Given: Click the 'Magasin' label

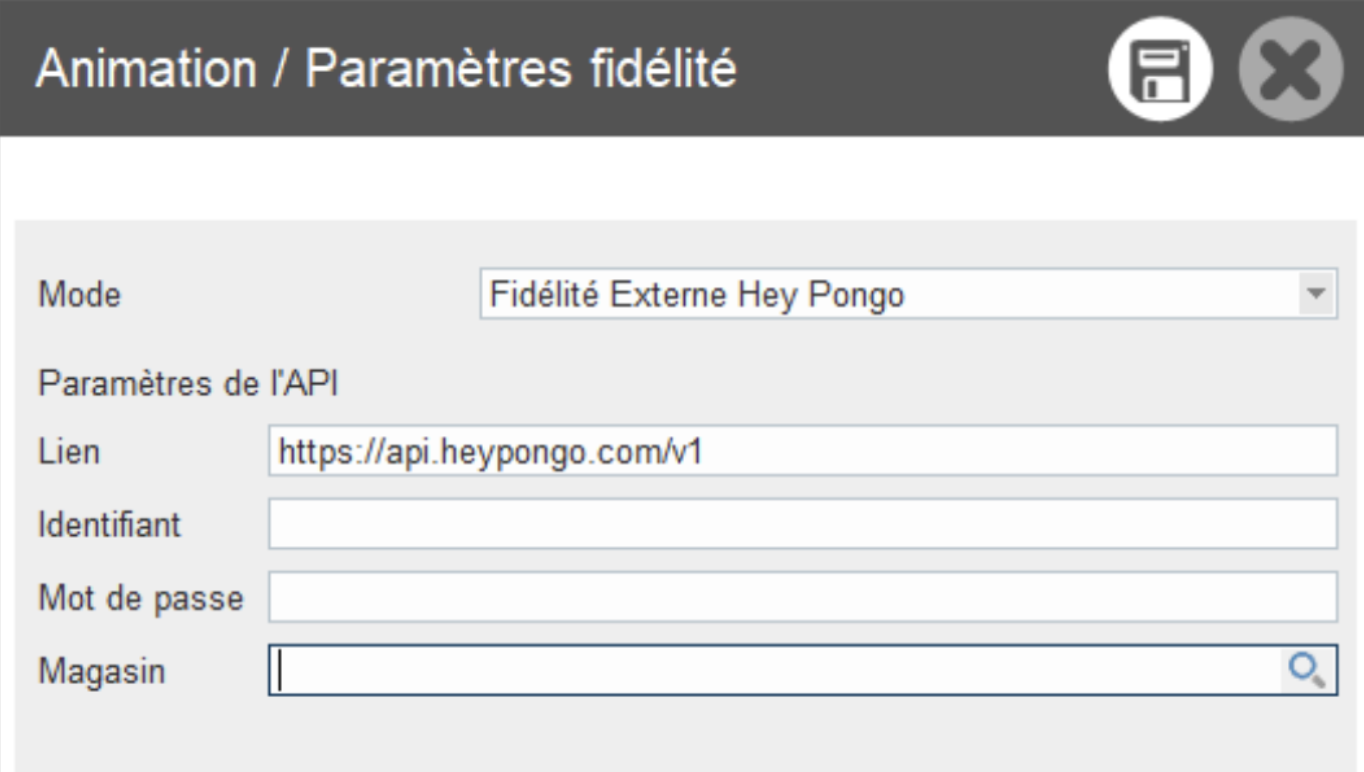Looking at the screenshot, I should [x=101, y=671].
